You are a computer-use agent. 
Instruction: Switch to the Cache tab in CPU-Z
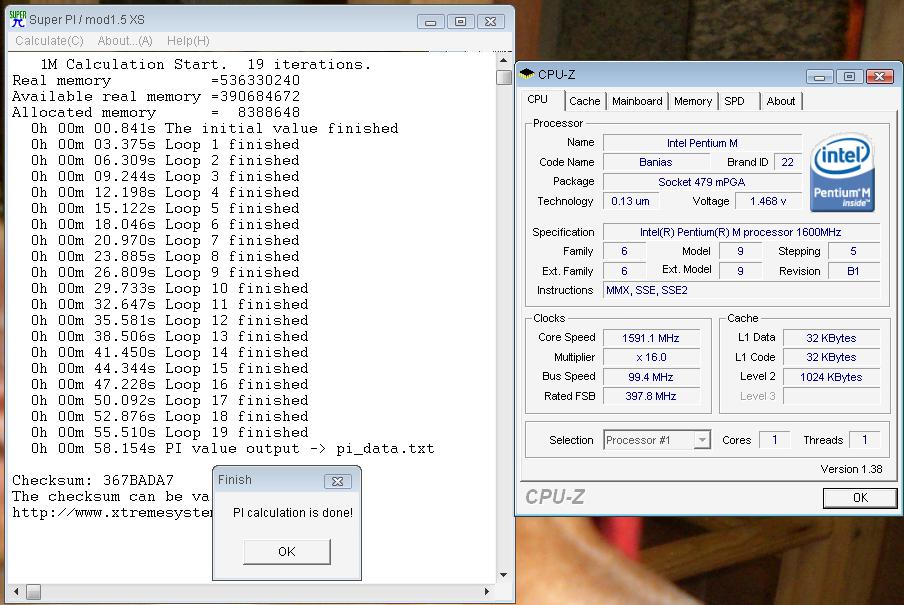click(585, 101)
